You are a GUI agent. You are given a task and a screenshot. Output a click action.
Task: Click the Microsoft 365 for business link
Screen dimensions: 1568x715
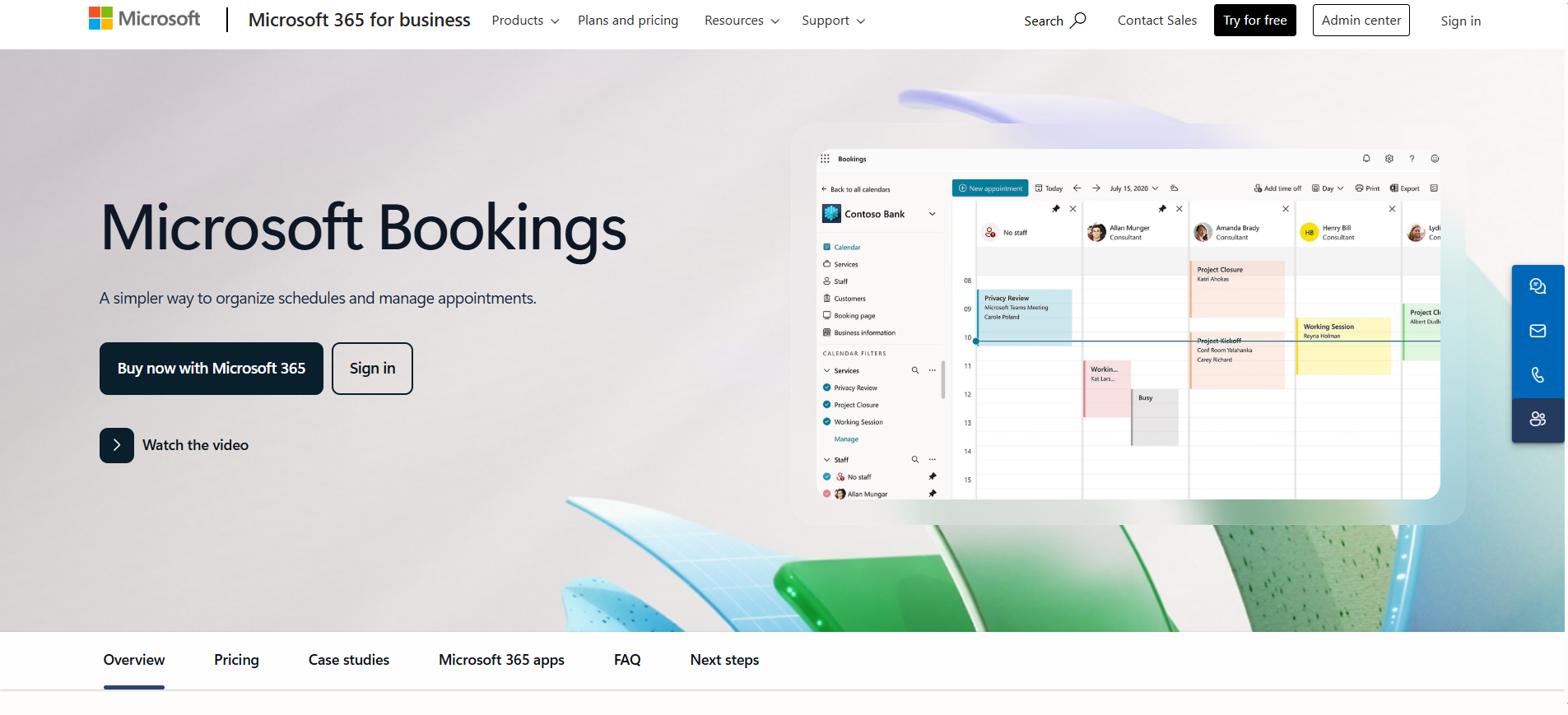click(x=360, y=20)
